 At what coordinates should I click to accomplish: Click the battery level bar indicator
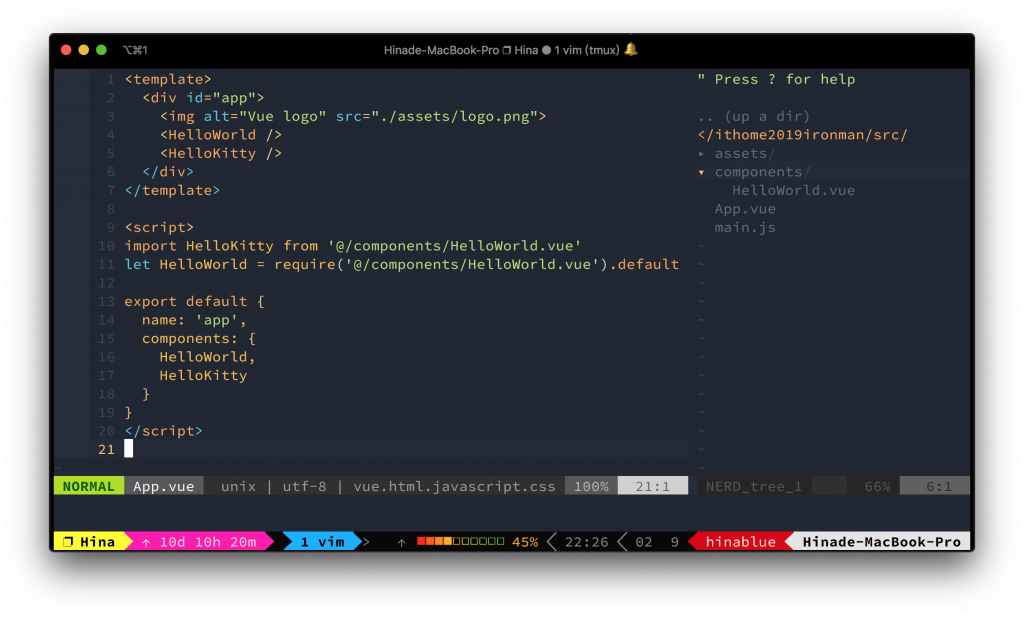pos(460,541)
